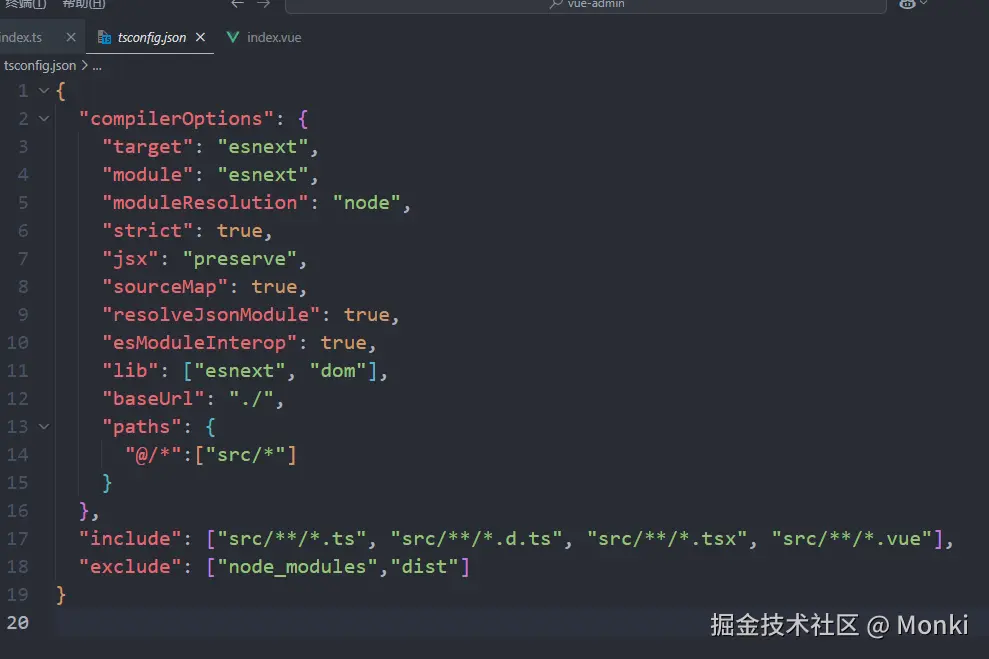Go back with the navigation arrow
This screenshot has width=989, height=659.
(x=237, y=4)
